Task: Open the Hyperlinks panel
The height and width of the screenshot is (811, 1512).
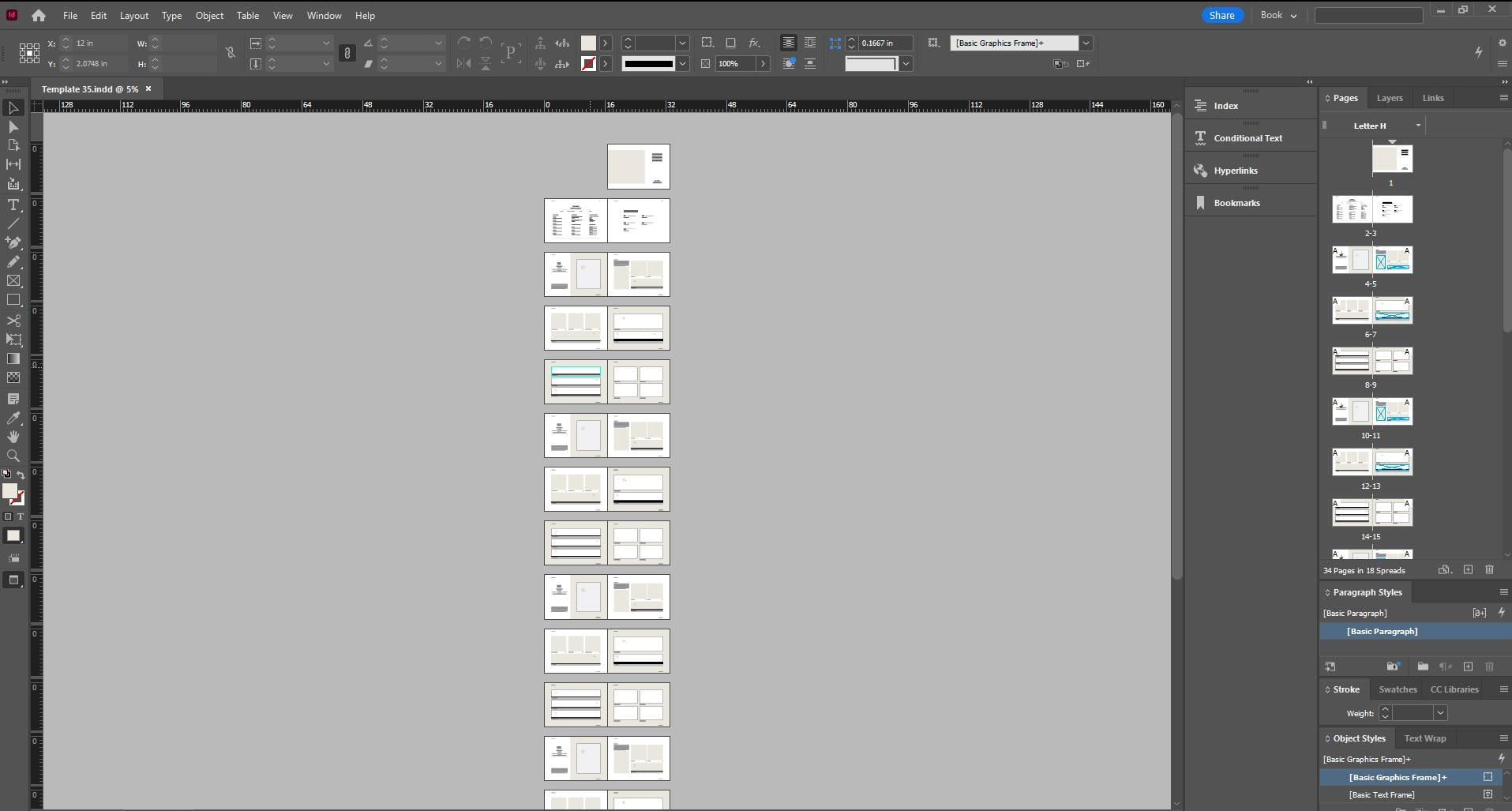Action: click(1235, 171)
